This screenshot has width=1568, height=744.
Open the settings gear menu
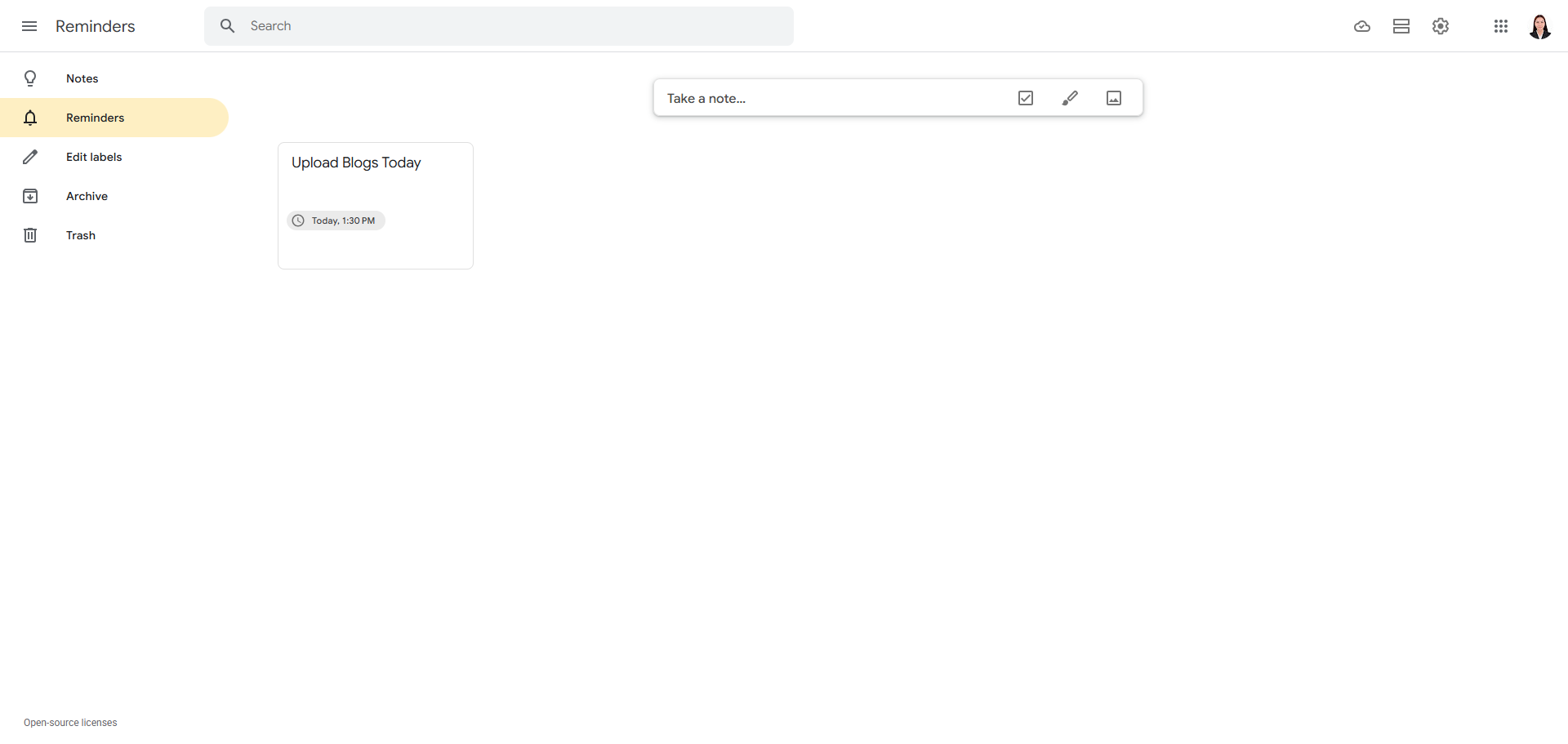point(1441,26)
